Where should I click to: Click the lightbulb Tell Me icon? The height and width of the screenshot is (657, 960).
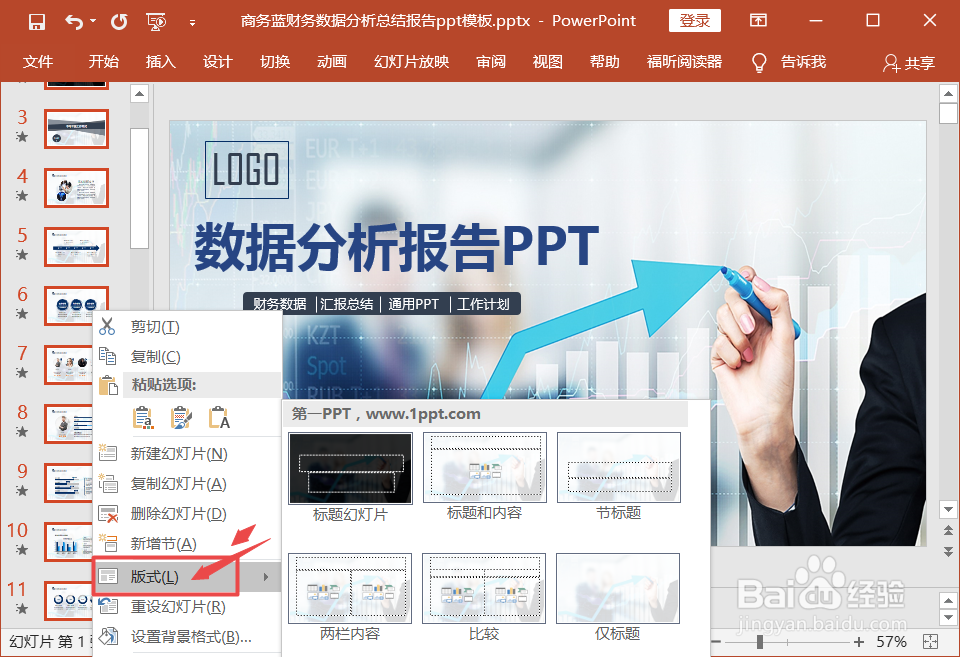pos(759,62)
